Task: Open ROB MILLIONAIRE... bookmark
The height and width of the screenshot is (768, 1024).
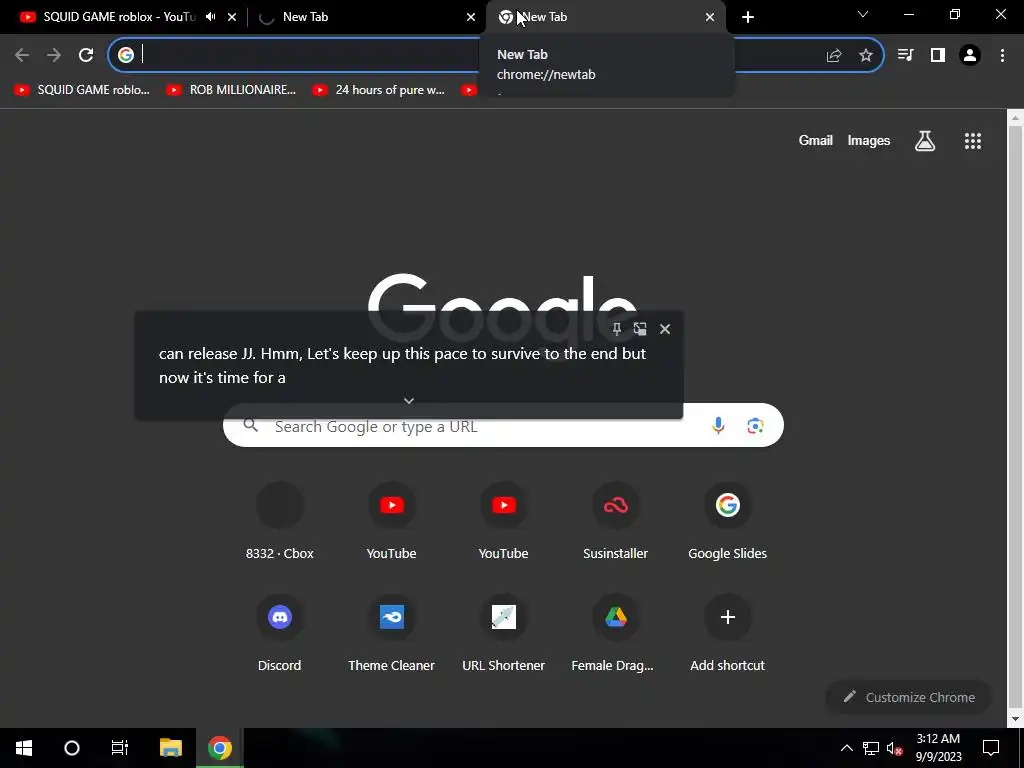Action: (232, 90)
